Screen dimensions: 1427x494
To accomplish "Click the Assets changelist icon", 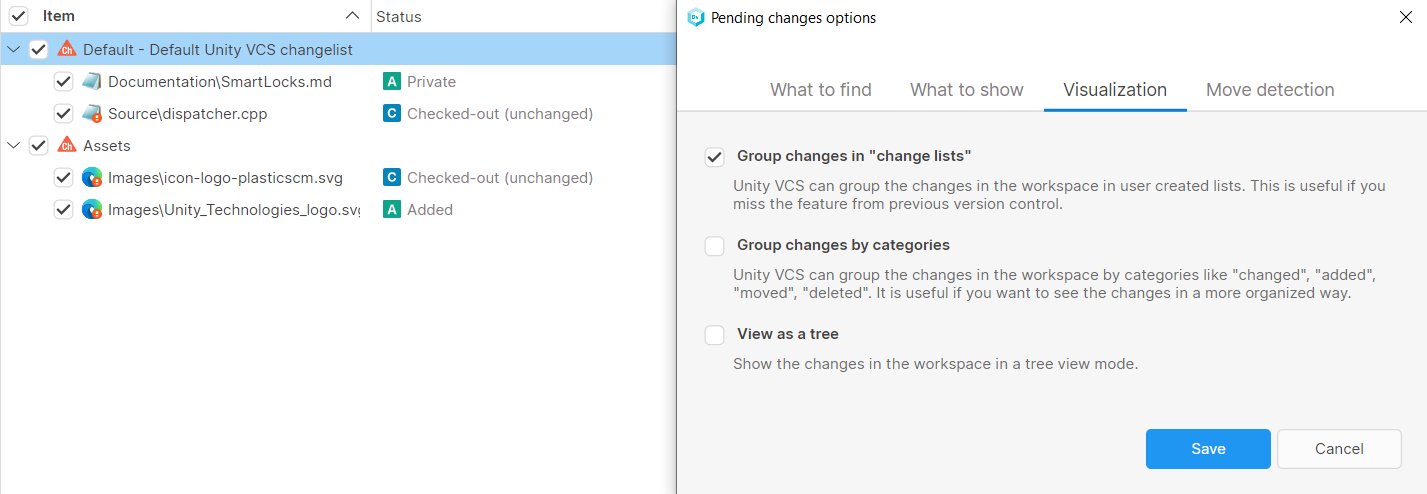I will 67,145.
